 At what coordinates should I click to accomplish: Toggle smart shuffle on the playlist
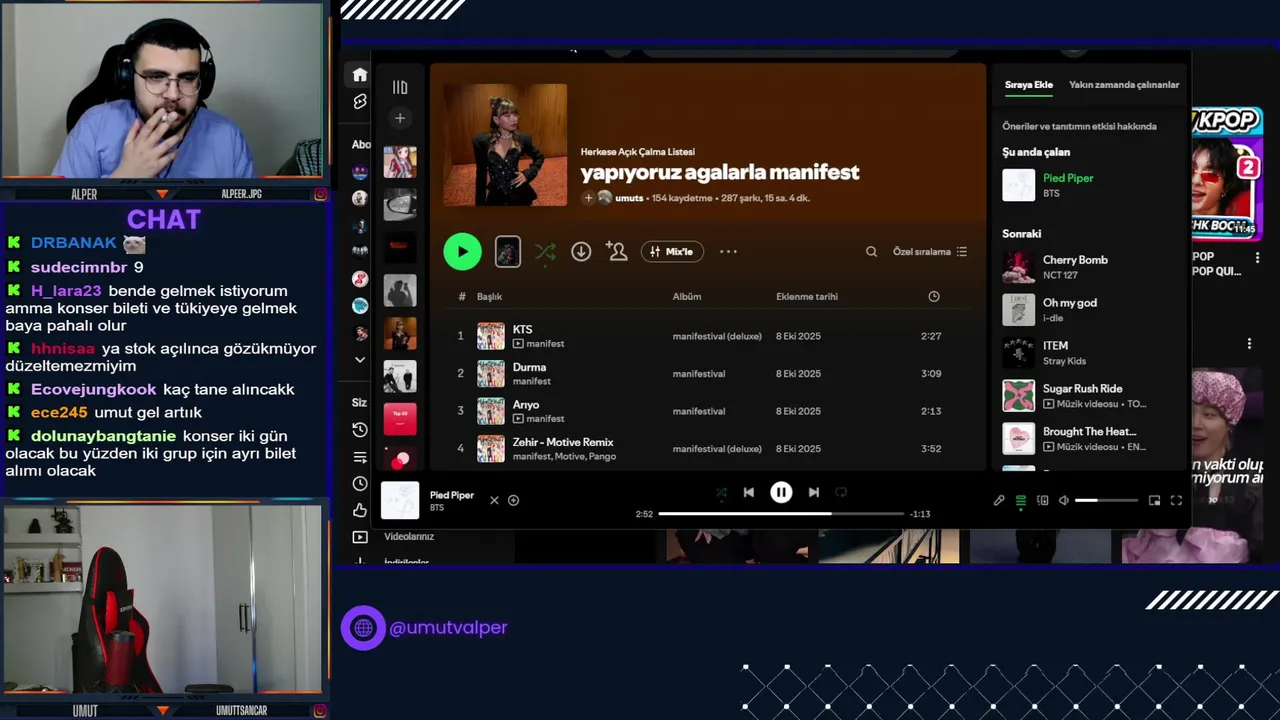click(545, 252)
